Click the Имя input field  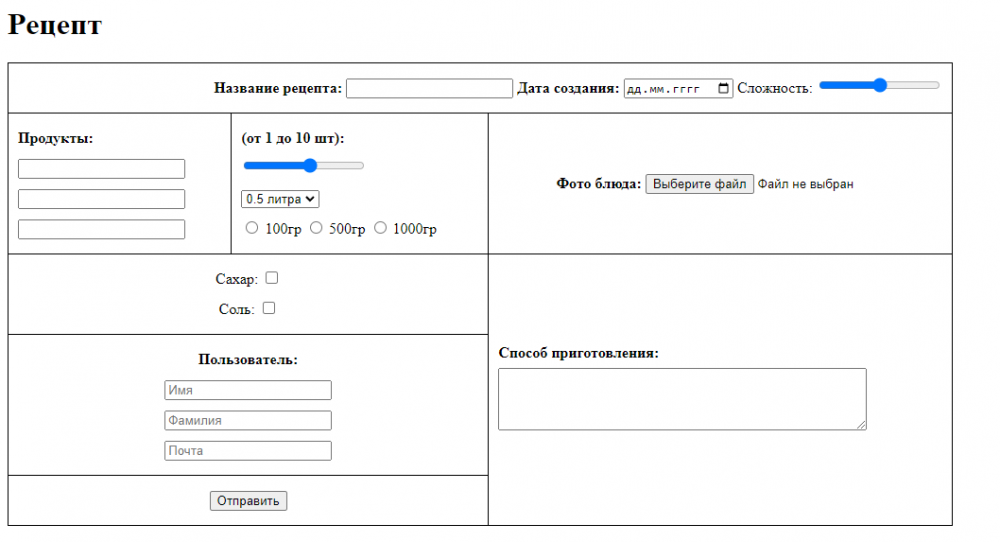247,390
